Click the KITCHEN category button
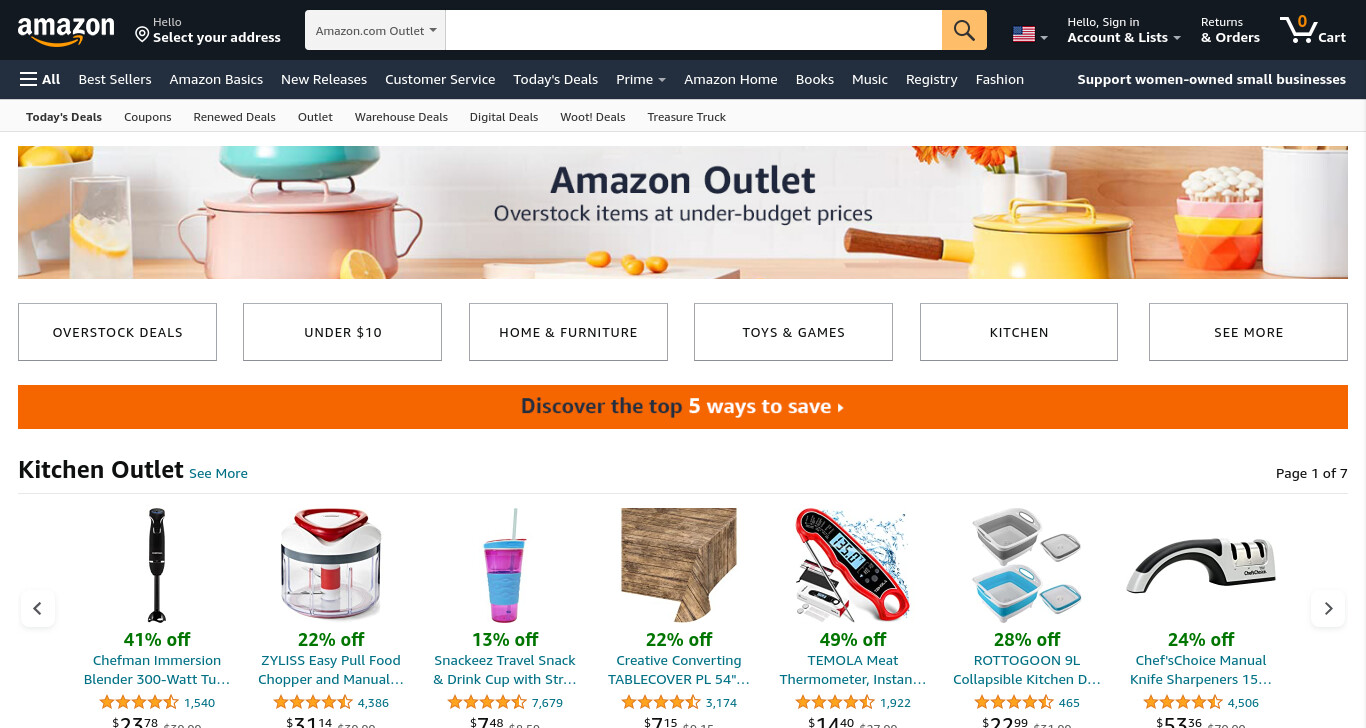The height and width of the screenshot is (728, 1366). [x=1019, y=332]
